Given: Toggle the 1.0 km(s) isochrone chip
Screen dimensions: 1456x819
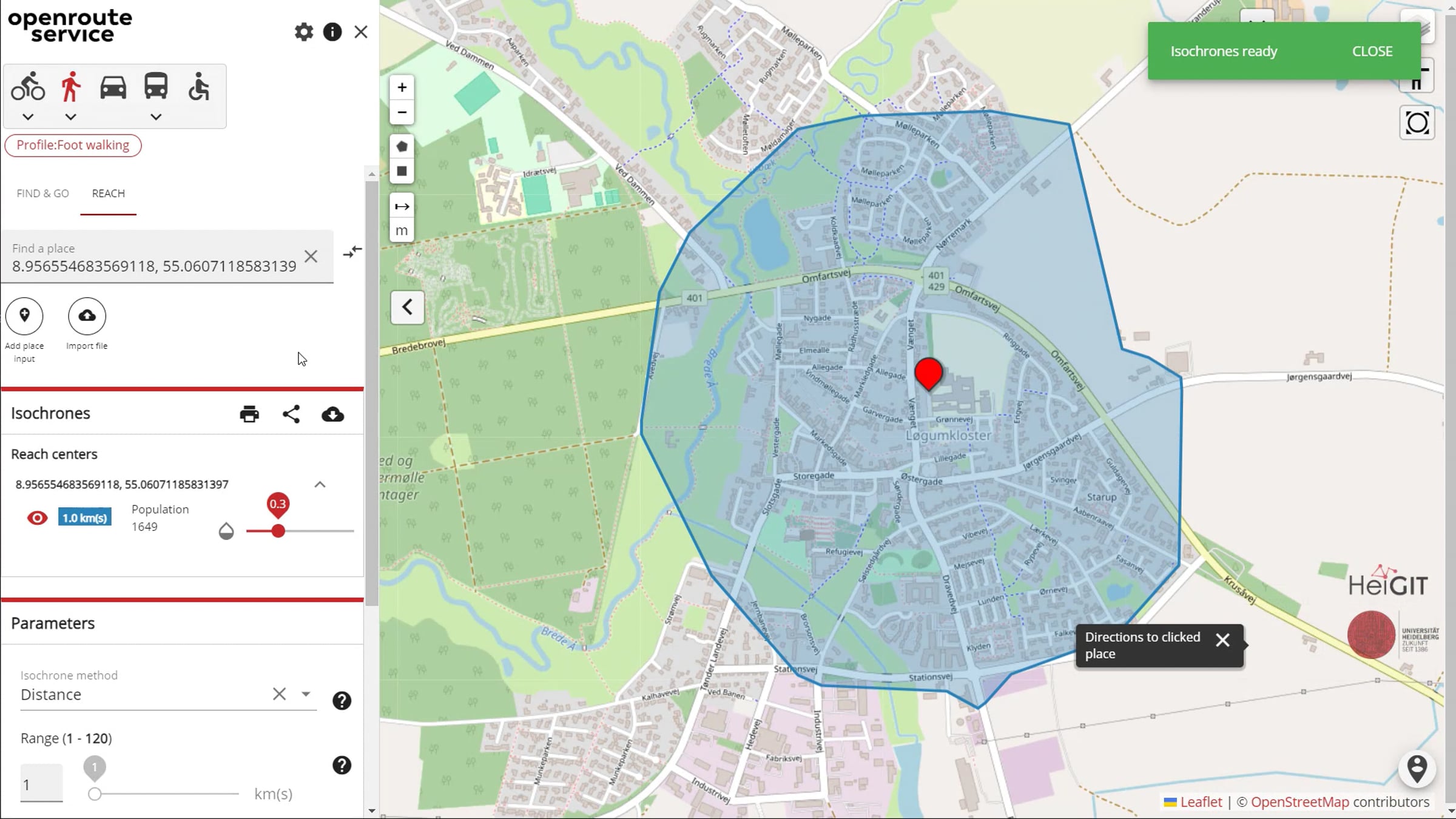Looking at the screenshot, I should click(x=85, y=517).
